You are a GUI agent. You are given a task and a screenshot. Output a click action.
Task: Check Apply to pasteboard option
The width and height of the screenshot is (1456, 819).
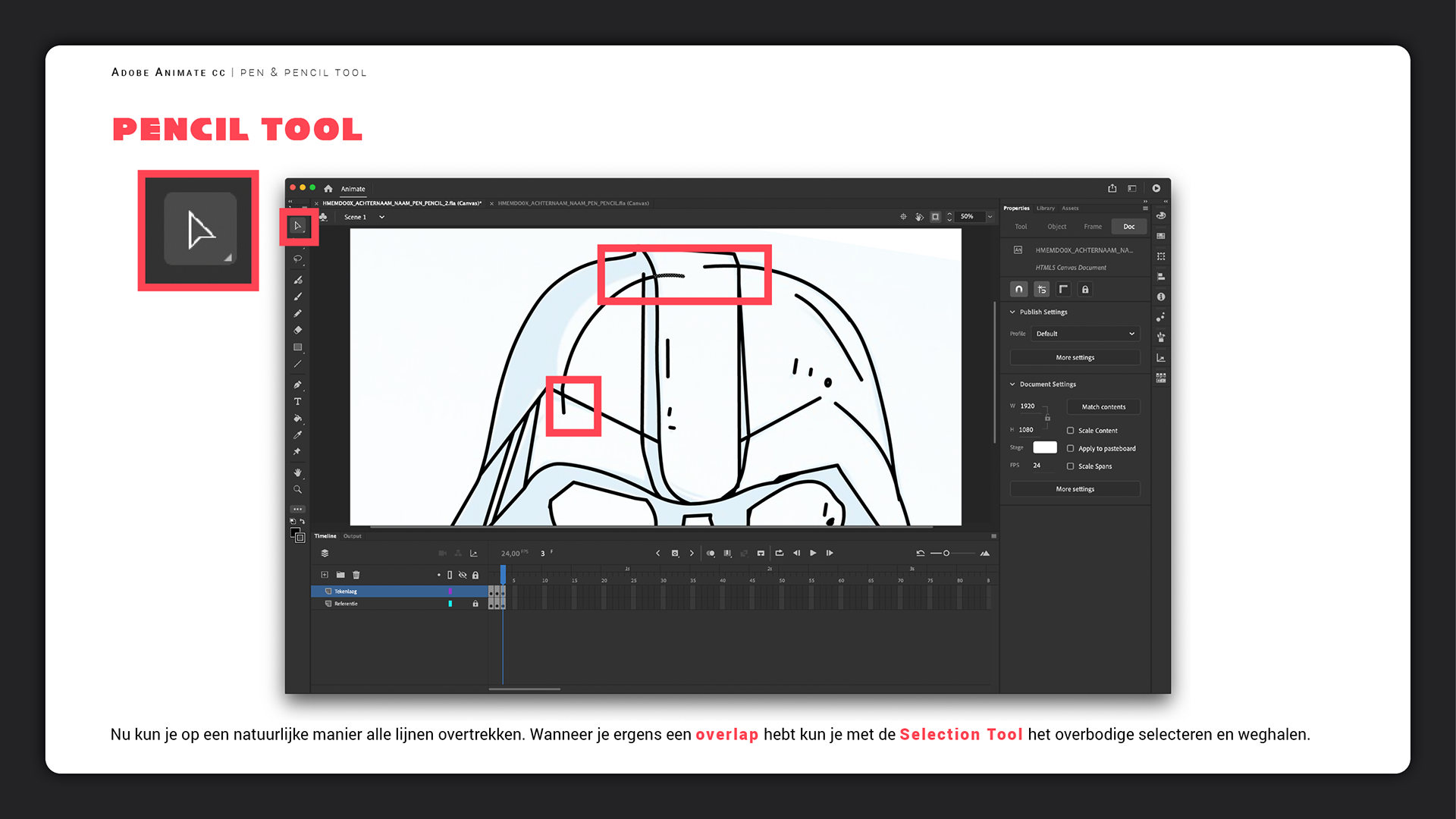(x=1071, y=449)
